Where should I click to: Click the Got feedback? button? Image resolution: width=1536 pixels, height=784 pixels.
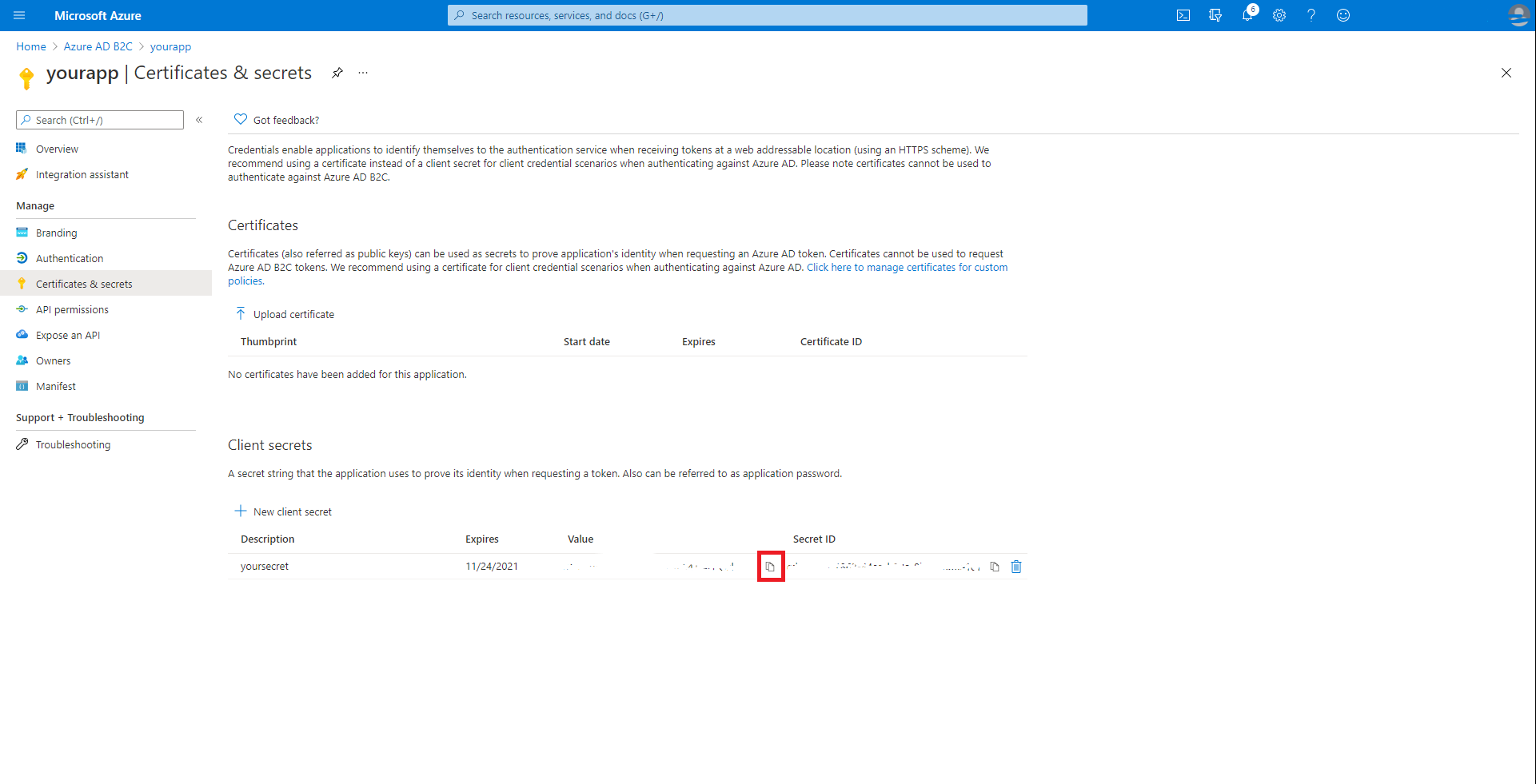[x=277, y=120]
